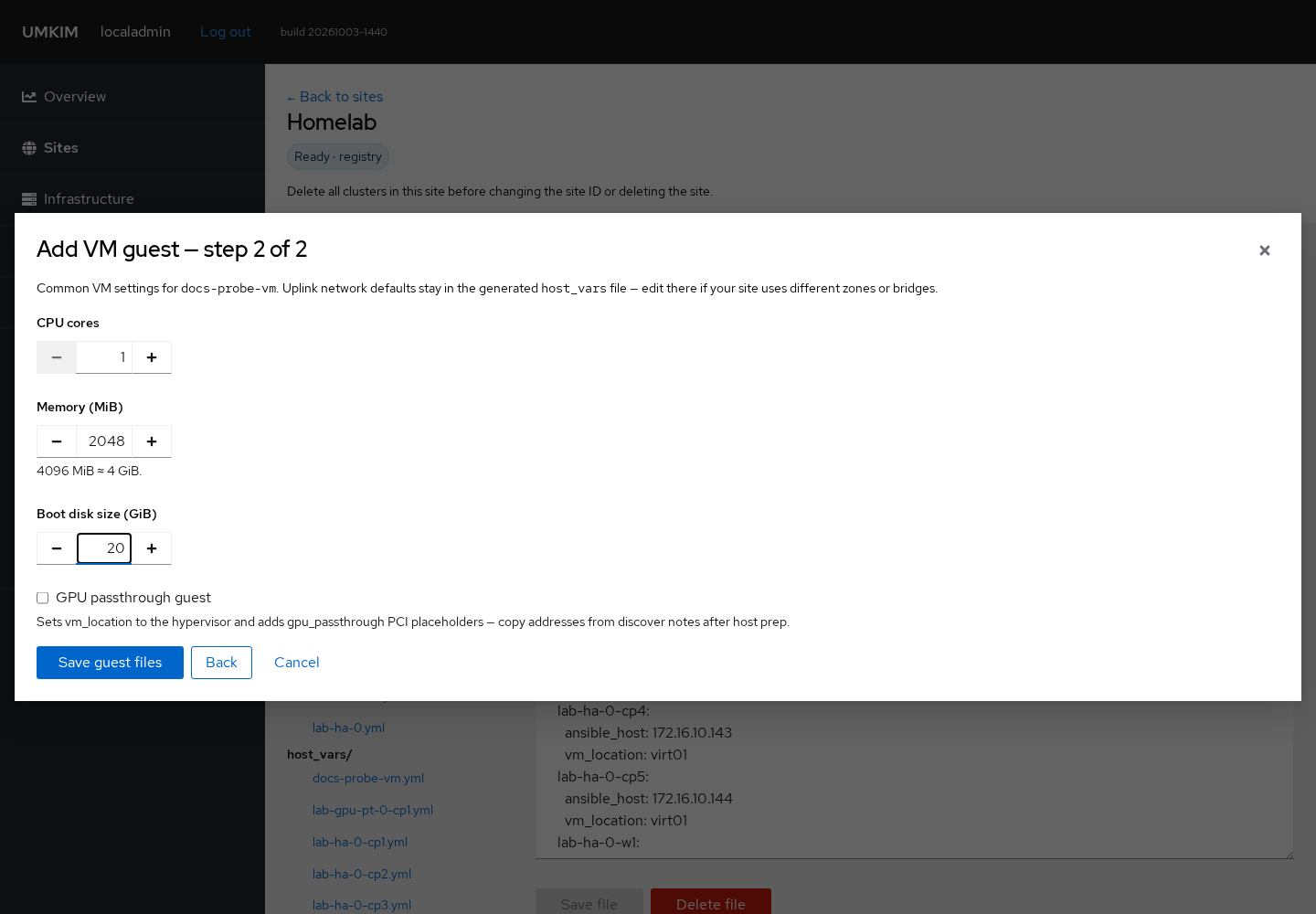Click the lab-ha-0-cp4 line in editor
The image size is (1316, 914).
coord(603,711)
